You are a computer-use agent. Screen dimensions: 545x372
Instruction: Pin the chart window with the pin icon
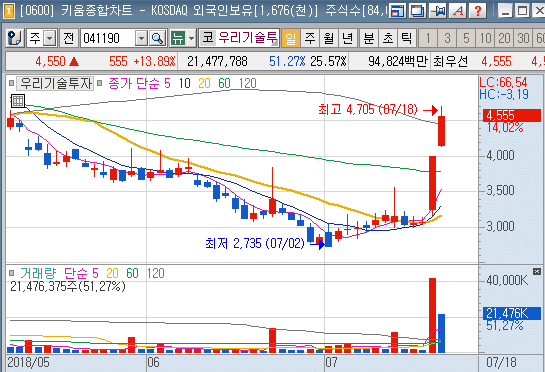[x=438, y=11]
